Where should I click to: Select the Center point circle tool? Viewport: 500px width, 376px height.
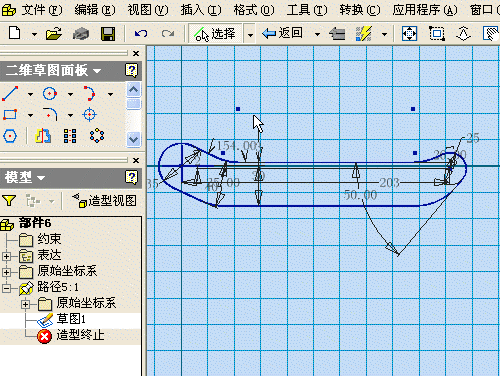(50, 94)
